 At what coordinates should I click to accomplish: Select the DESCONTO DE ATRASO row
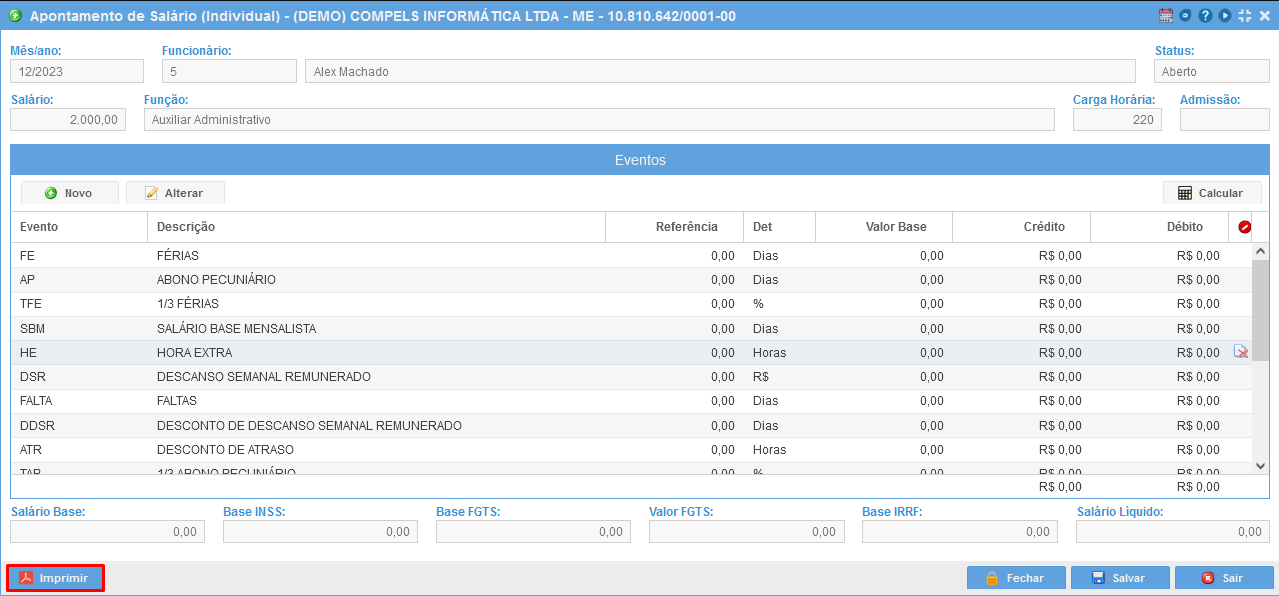point(632,449)
